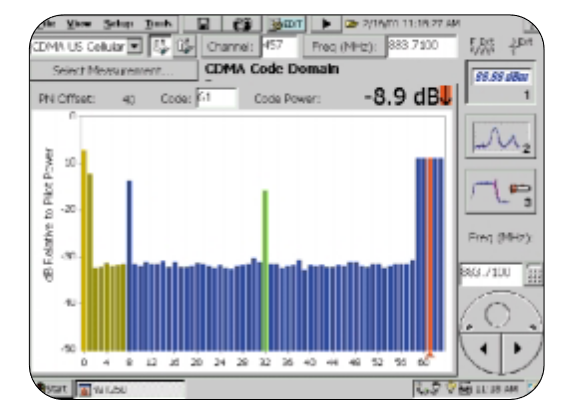Click the PN Offset value 40

coord(128,99)
